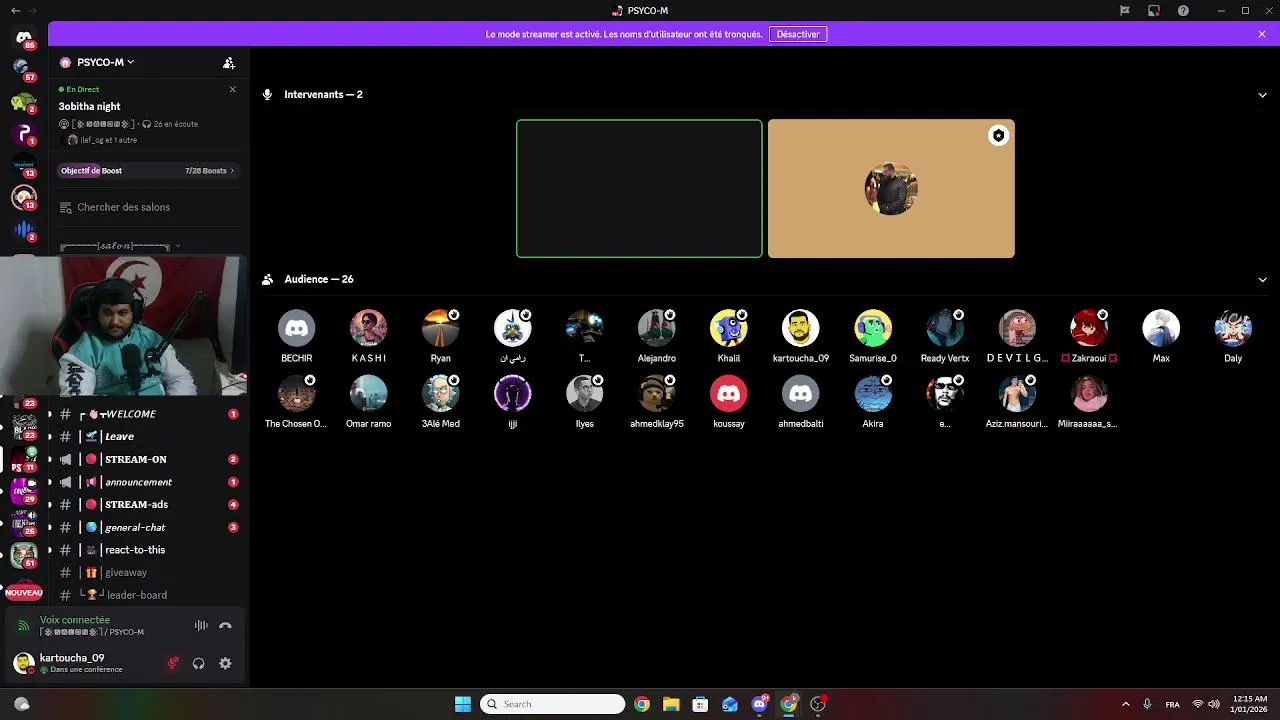Dismiss the streamer mode purple banner
This screenshot has width=1280, height=720.
1262,34
